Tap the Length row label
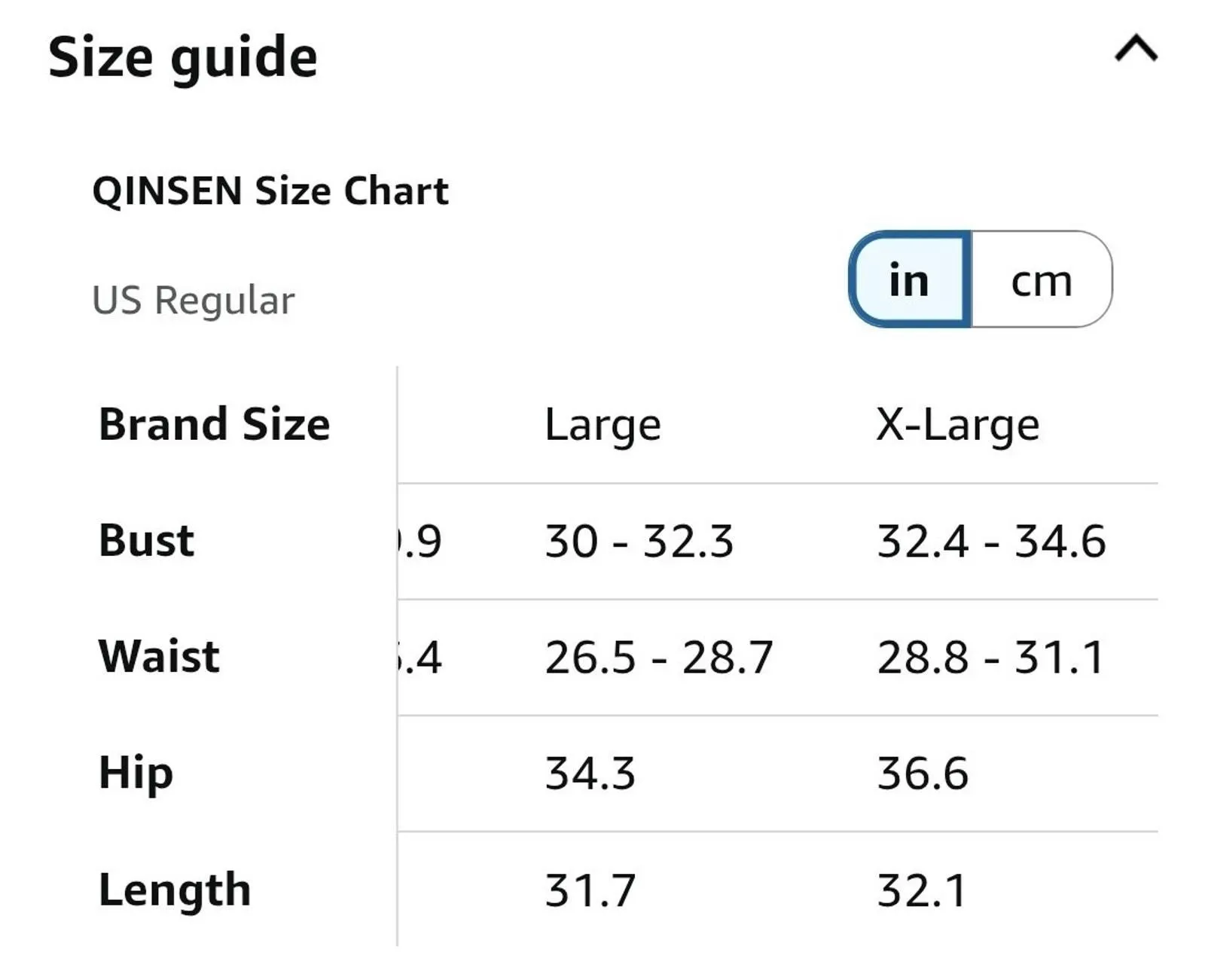The height and width of the screenshot is (980, 1205). 175,890
